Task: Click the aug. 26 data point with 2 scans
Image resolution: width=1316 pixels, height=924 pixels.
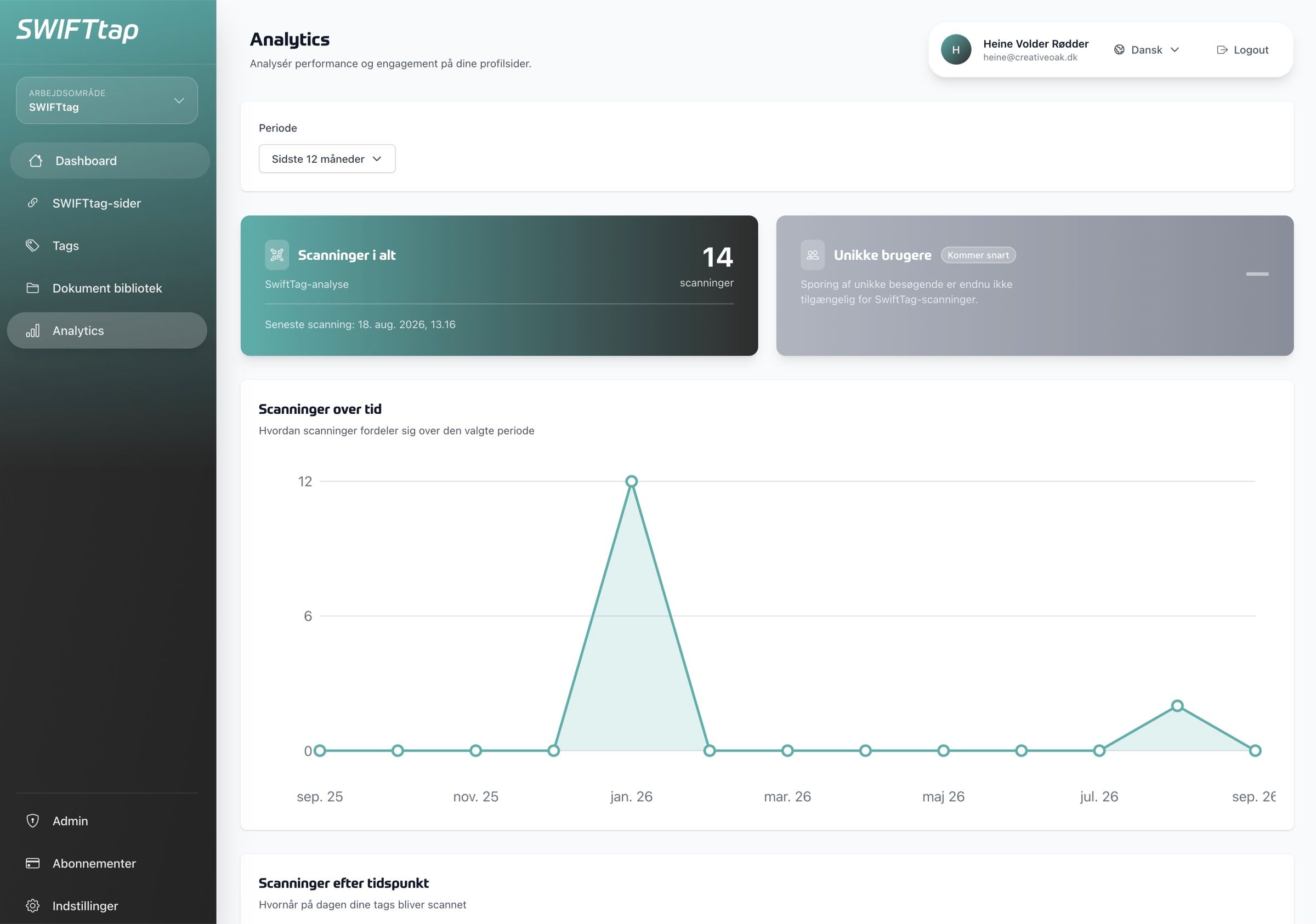Action: tap(1177, 706)
